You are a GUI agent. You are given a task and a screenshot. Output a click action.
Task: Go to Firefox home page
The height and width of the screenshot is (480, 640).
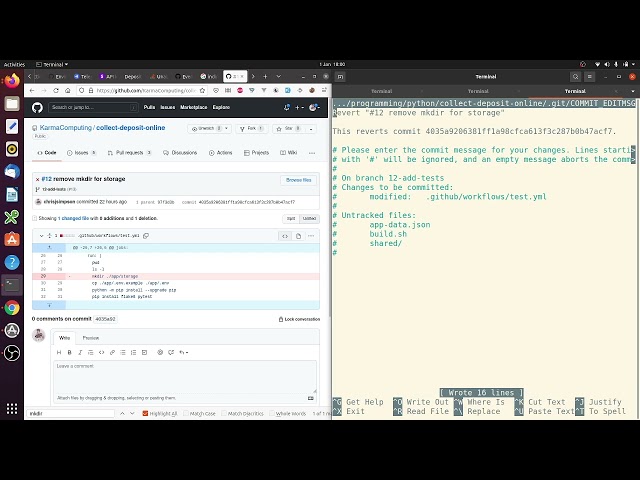click(x=68, y=91)
